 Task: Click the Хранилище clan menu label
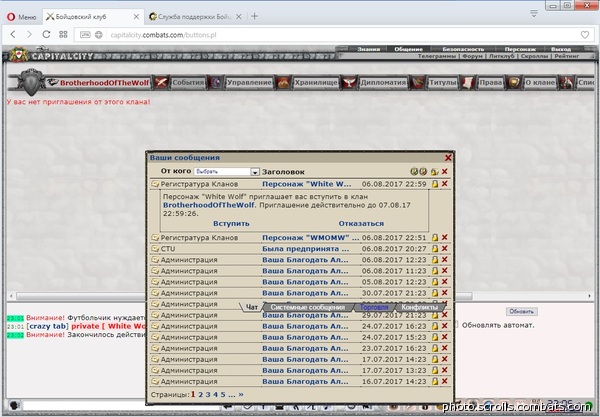(x=316, y=82)
